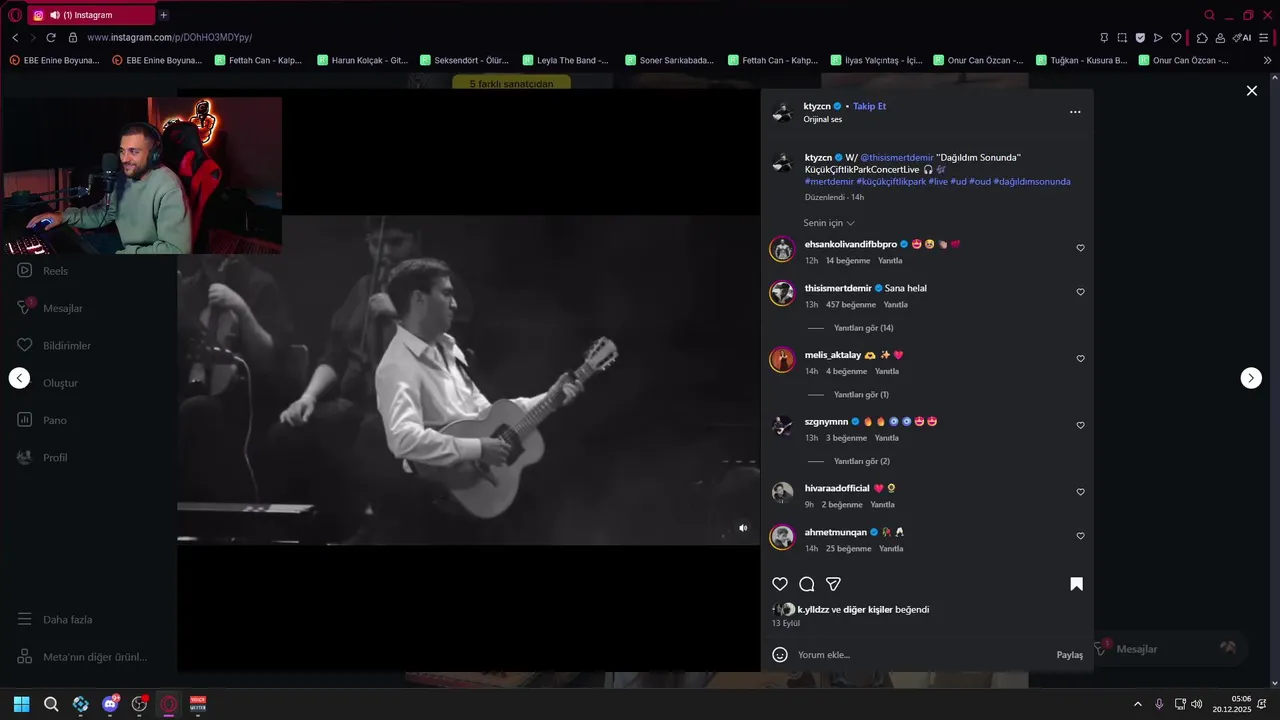The height and width of the screenshot is (720, 1280).
Task: Follow ktyzcn with "Takip Et"
Action: click(869, 106)
